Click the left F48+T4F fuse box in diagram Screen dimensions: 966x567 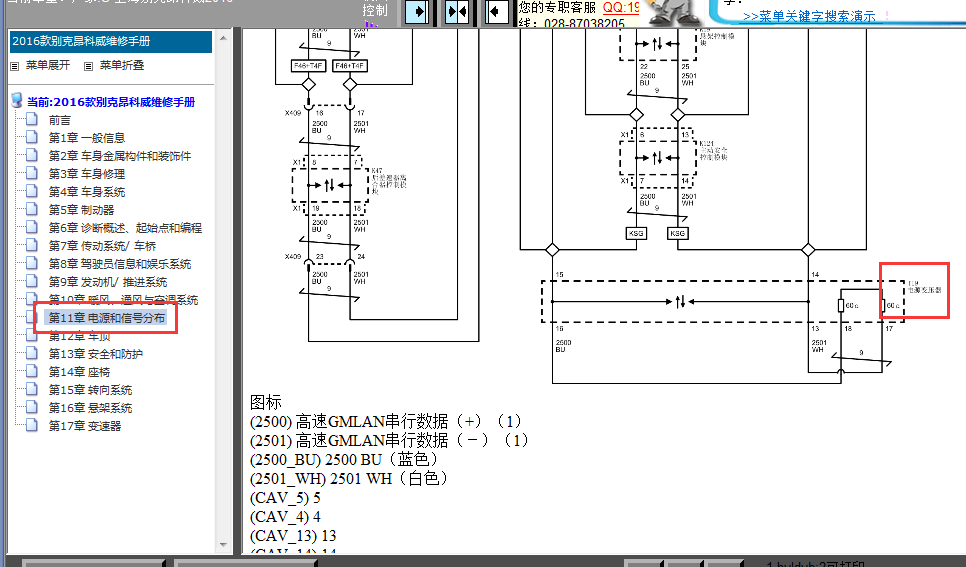308,65
